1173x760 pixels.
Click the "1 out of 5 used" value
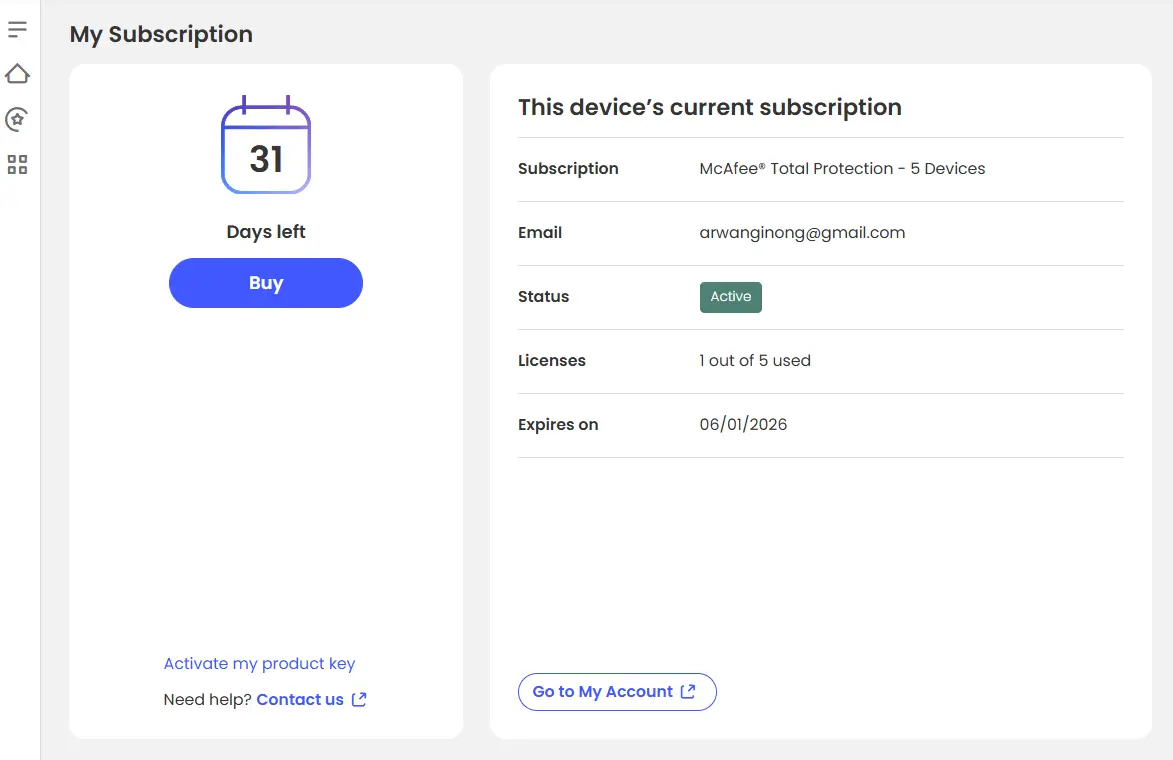(755, 361)
